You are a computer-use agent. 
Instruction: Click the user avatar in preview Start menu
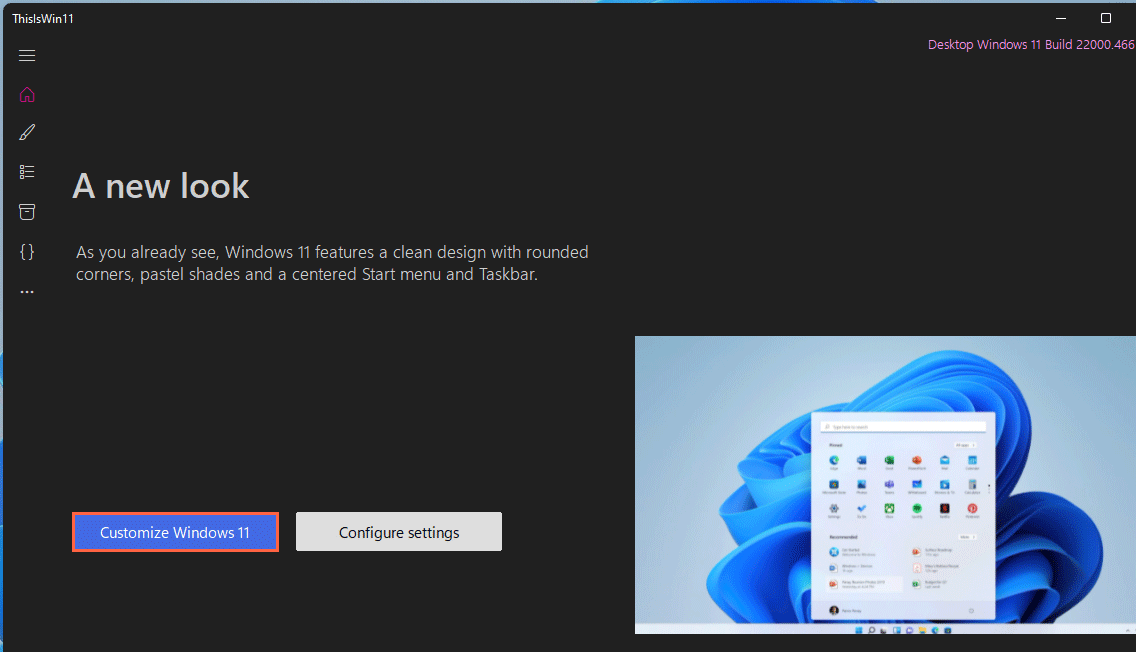click(833, 610)
